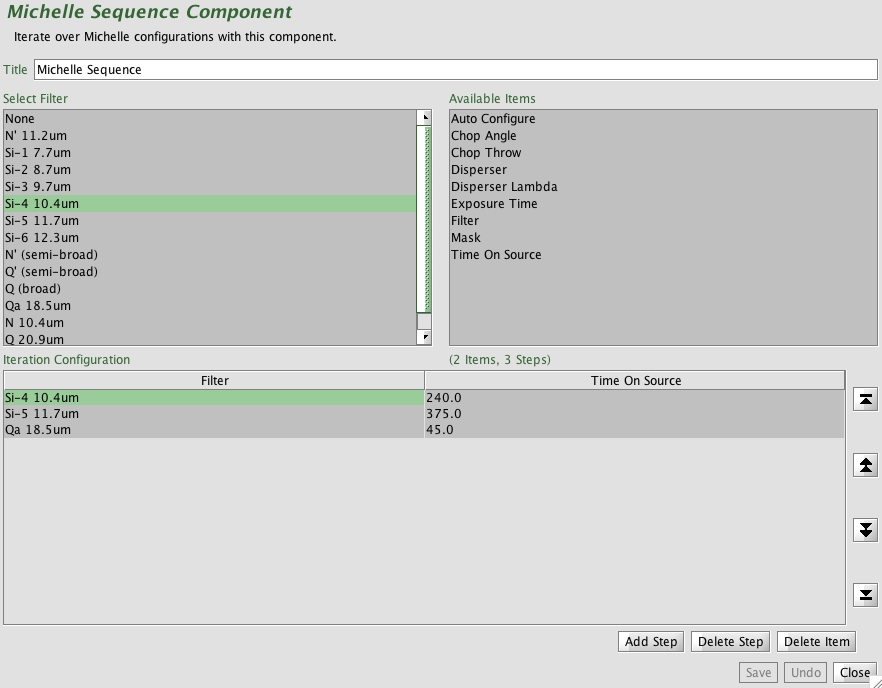The width and height of the screenshot is (882, 688).
Task: Click the Title text field
Action: (456, 70)
